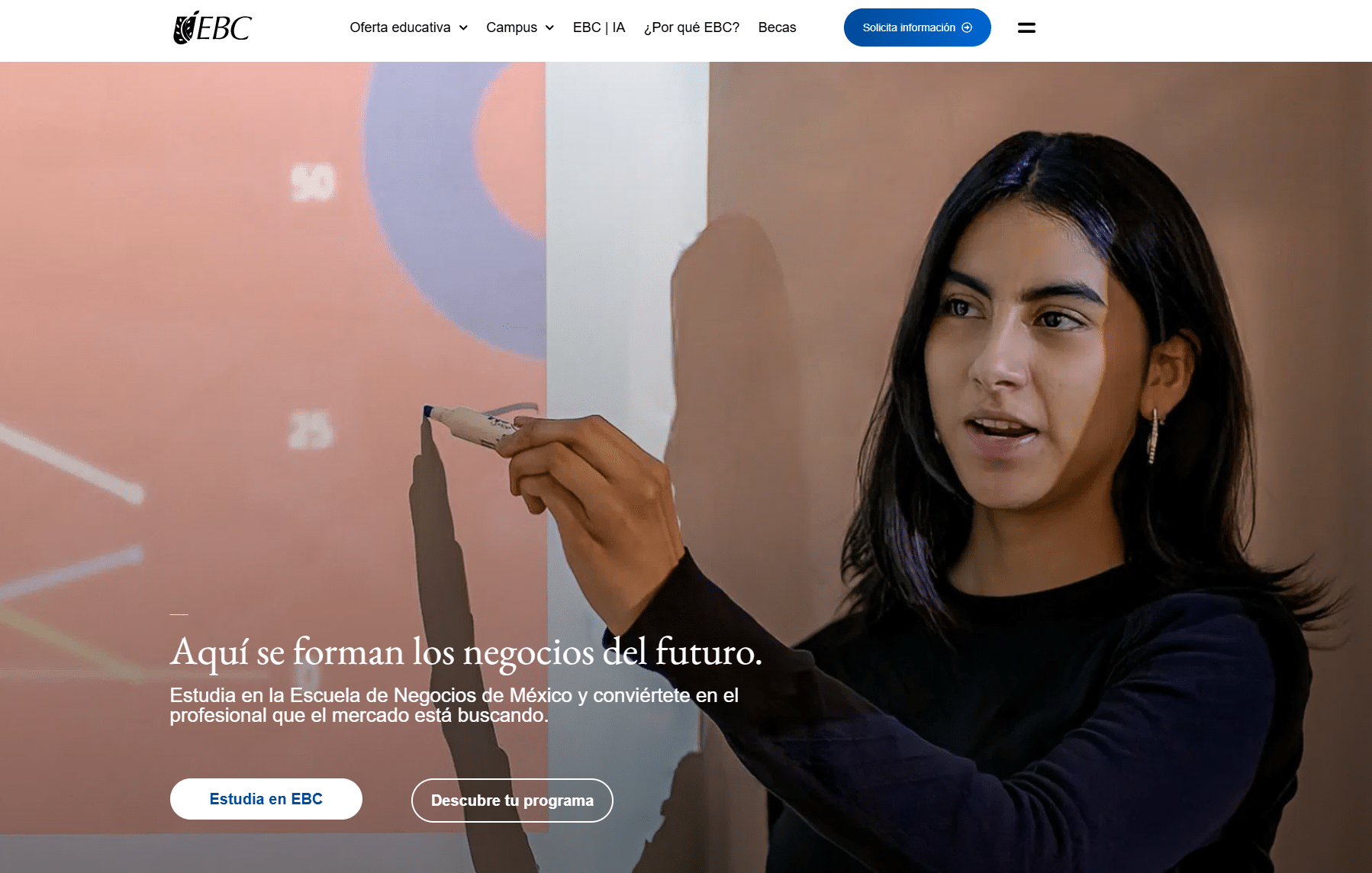
Task: Open the Campus menu label
Action: (511, 27)
